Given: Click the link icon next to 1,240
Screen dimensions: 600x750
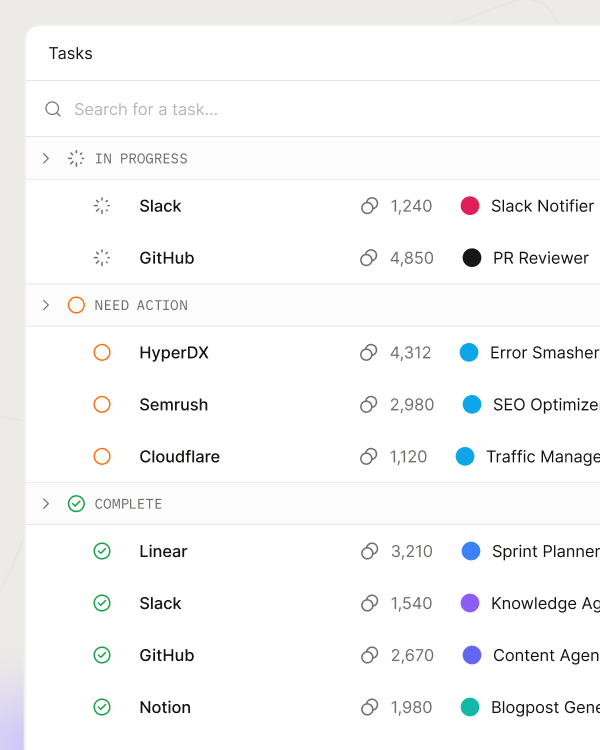Looking at the screenshot, I should click(369, 206).
